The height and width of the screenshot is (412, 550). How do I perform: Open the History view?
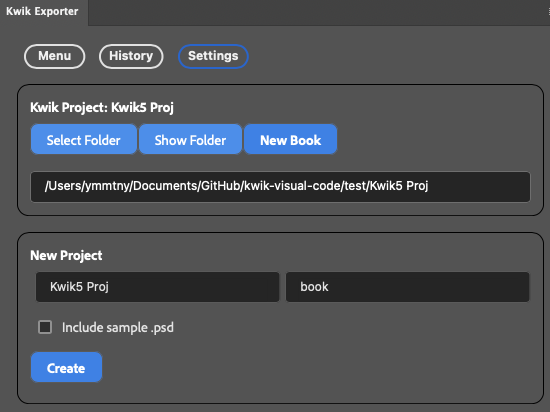point(131,56)
